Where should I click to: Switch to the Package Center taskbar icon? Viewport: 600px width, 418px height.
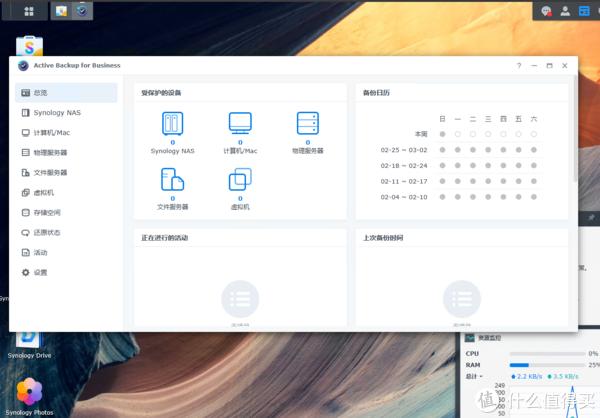click(61, 11)
